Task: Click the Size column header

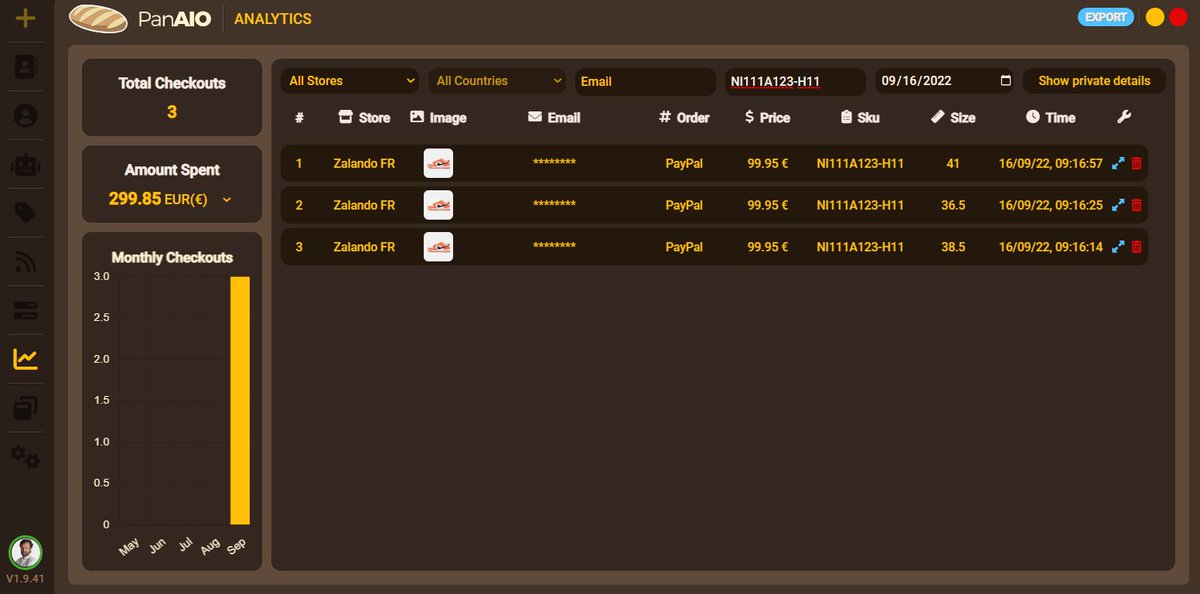Action: click(952, 117)
